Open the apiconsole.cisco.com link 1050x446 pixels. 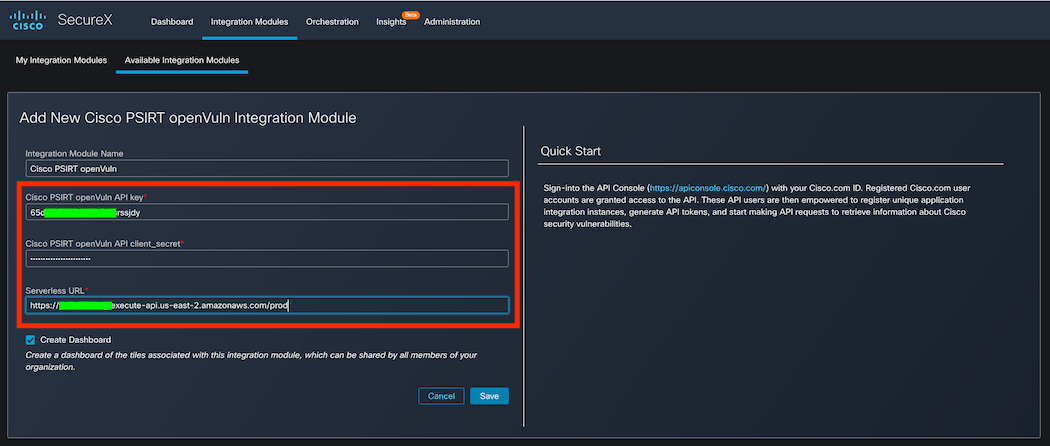(708, 188)
